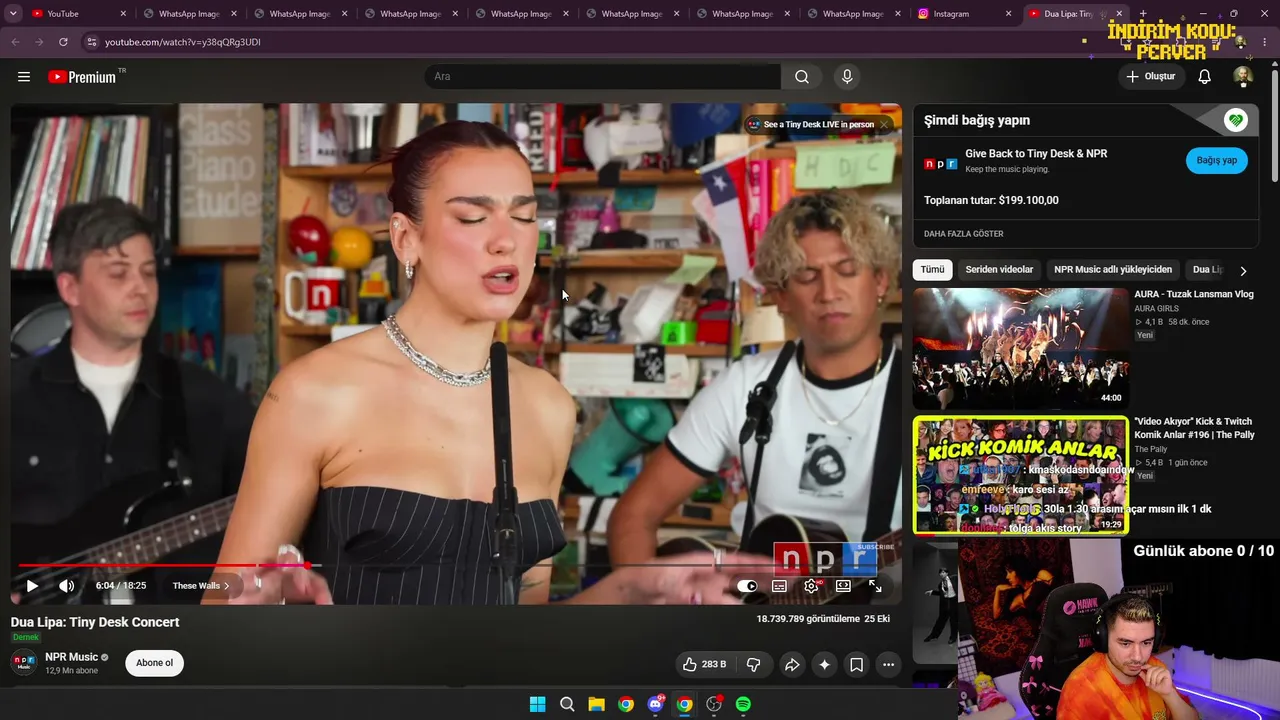The image size is (1280, 720).
Task: Like the video with 283 B likes
Action: pyautogui.click(x=706, y=664)
